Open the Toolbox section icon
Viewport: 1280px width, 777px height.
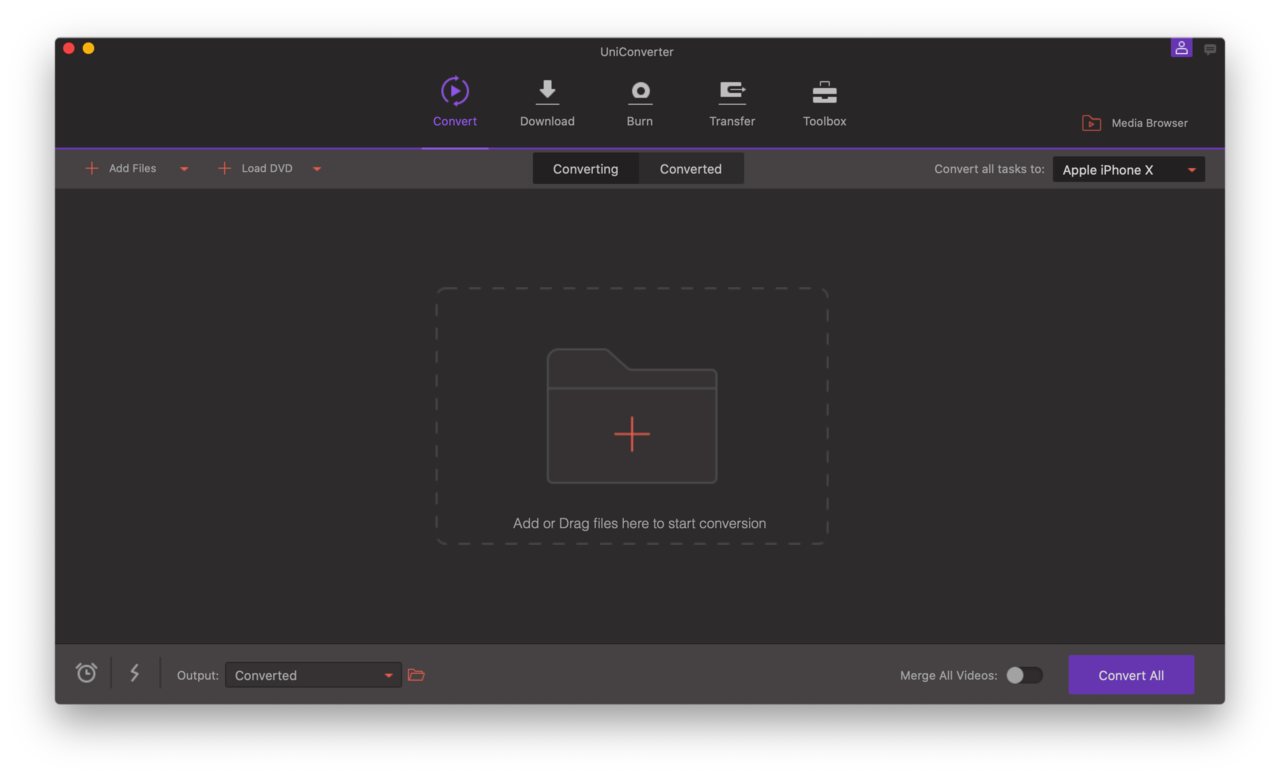point(825,92)
